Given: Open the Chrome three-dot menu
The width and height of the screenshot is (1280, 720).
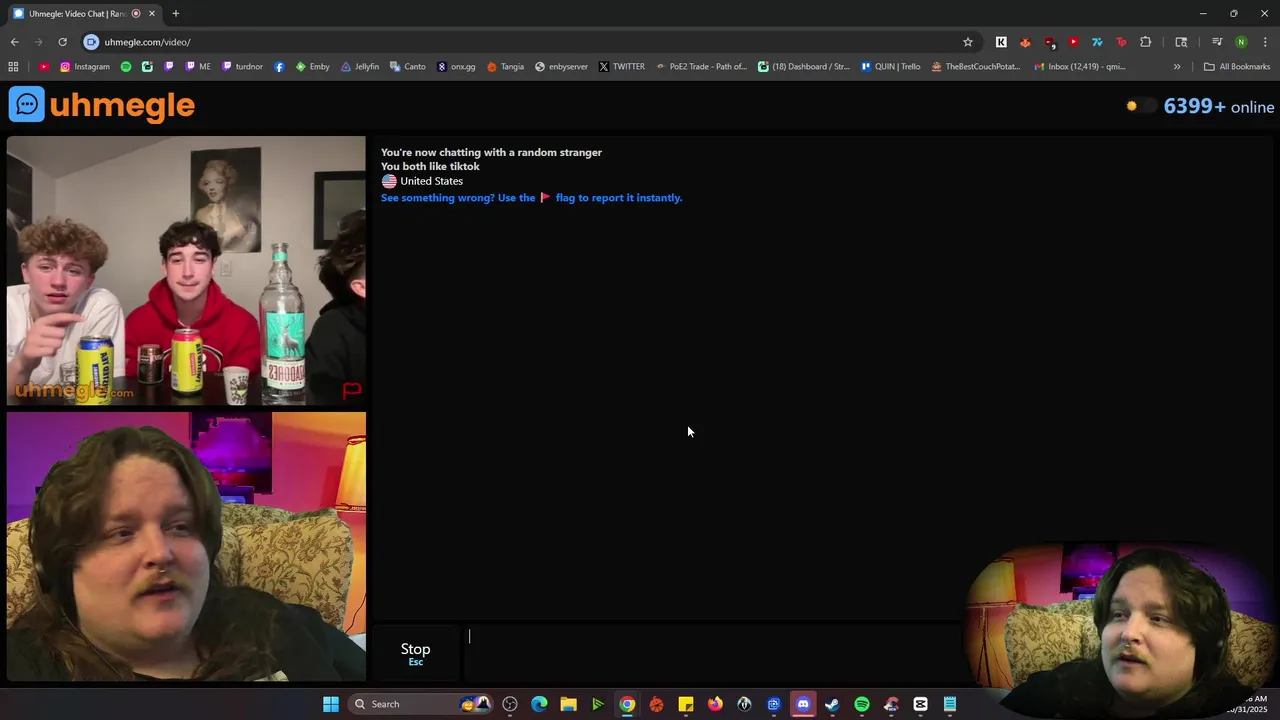Looking at the screenshot, I should click(x=1265, y=42).
